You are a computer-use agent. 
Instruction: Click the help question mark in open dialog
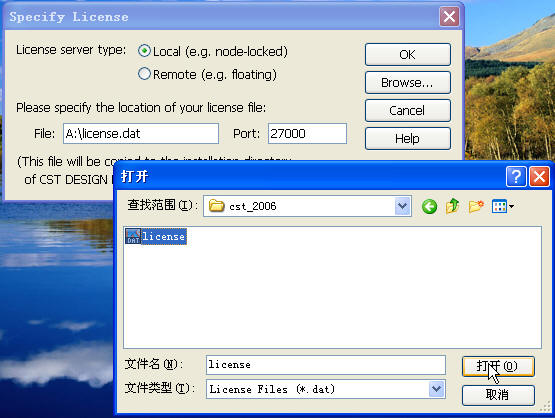pos(516,176)
